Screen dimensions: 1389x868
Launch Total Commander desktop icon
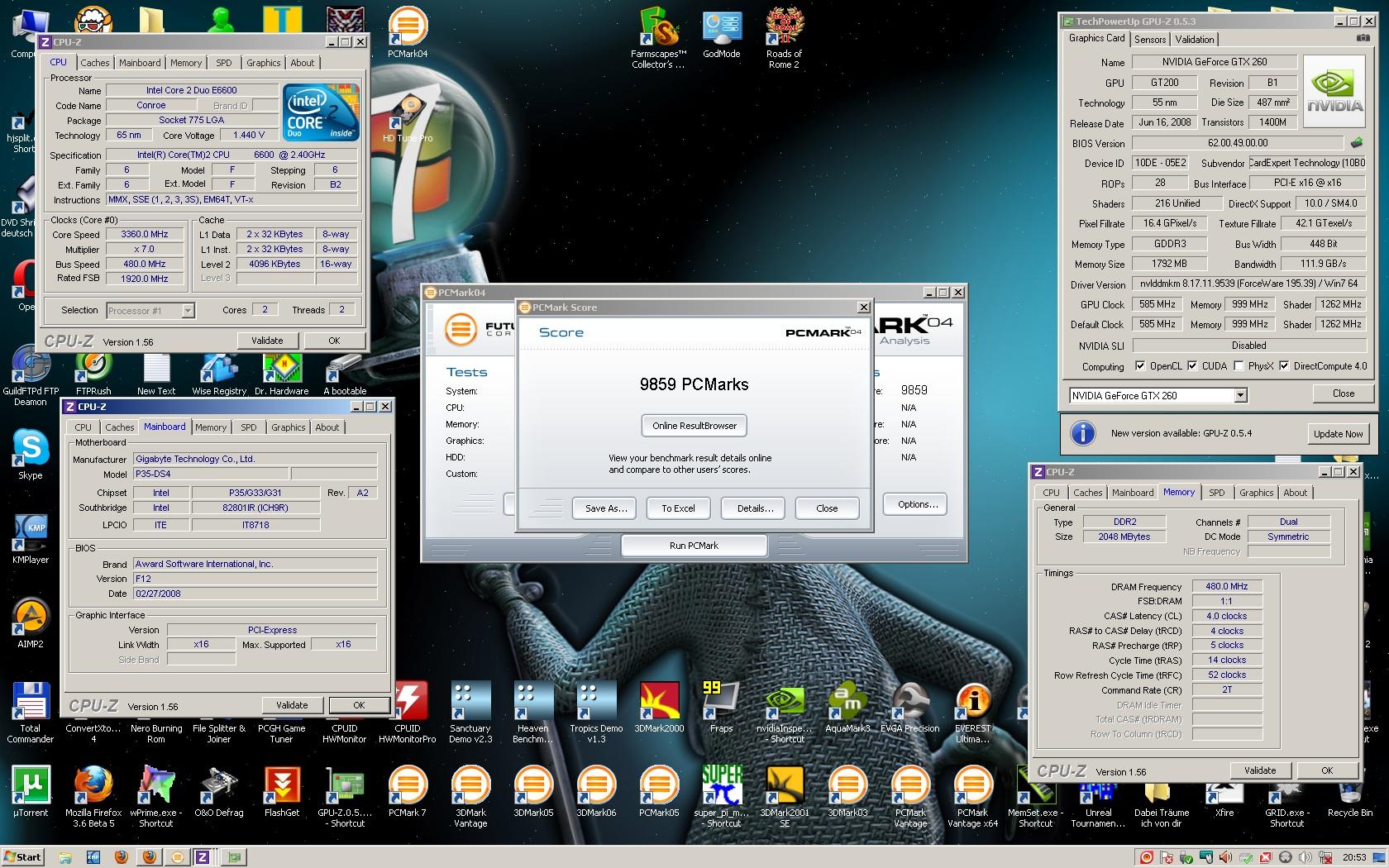coord(31,712)
